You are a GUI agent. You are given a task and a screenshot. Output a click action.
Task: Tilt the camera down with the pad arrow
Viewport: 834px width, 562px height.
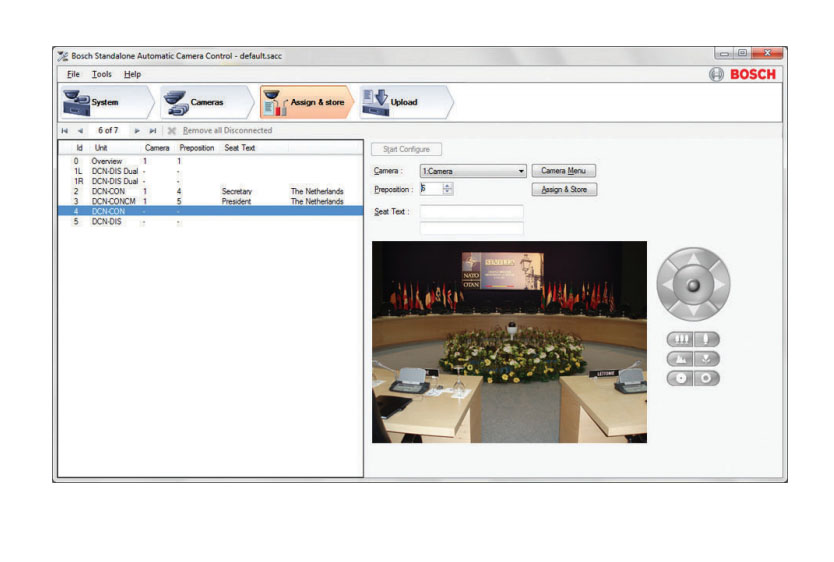[x=693, y=309]
